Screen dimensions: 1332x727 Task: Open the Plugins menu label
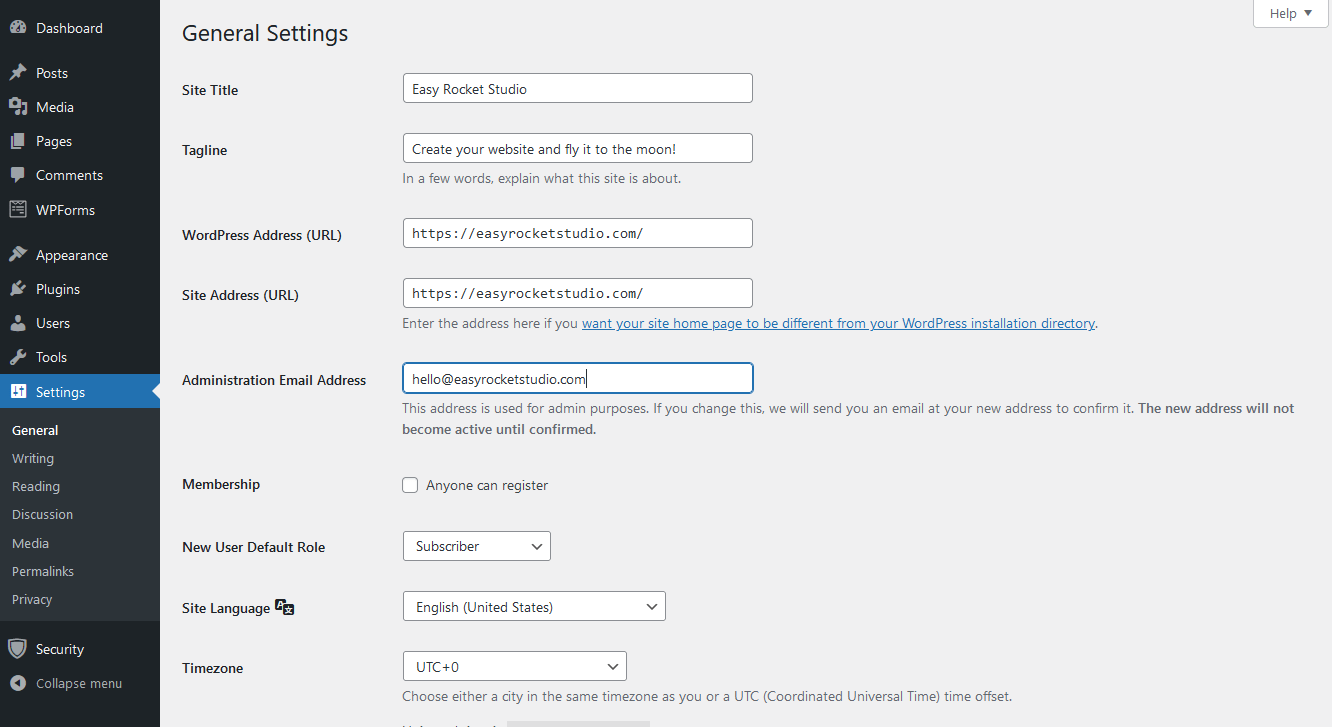tap(58, 289)
